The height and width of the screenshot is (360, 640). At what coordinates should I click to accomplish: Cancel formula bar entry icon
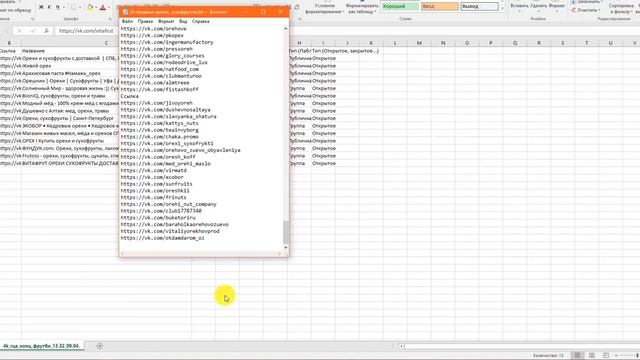coord(19,31)
